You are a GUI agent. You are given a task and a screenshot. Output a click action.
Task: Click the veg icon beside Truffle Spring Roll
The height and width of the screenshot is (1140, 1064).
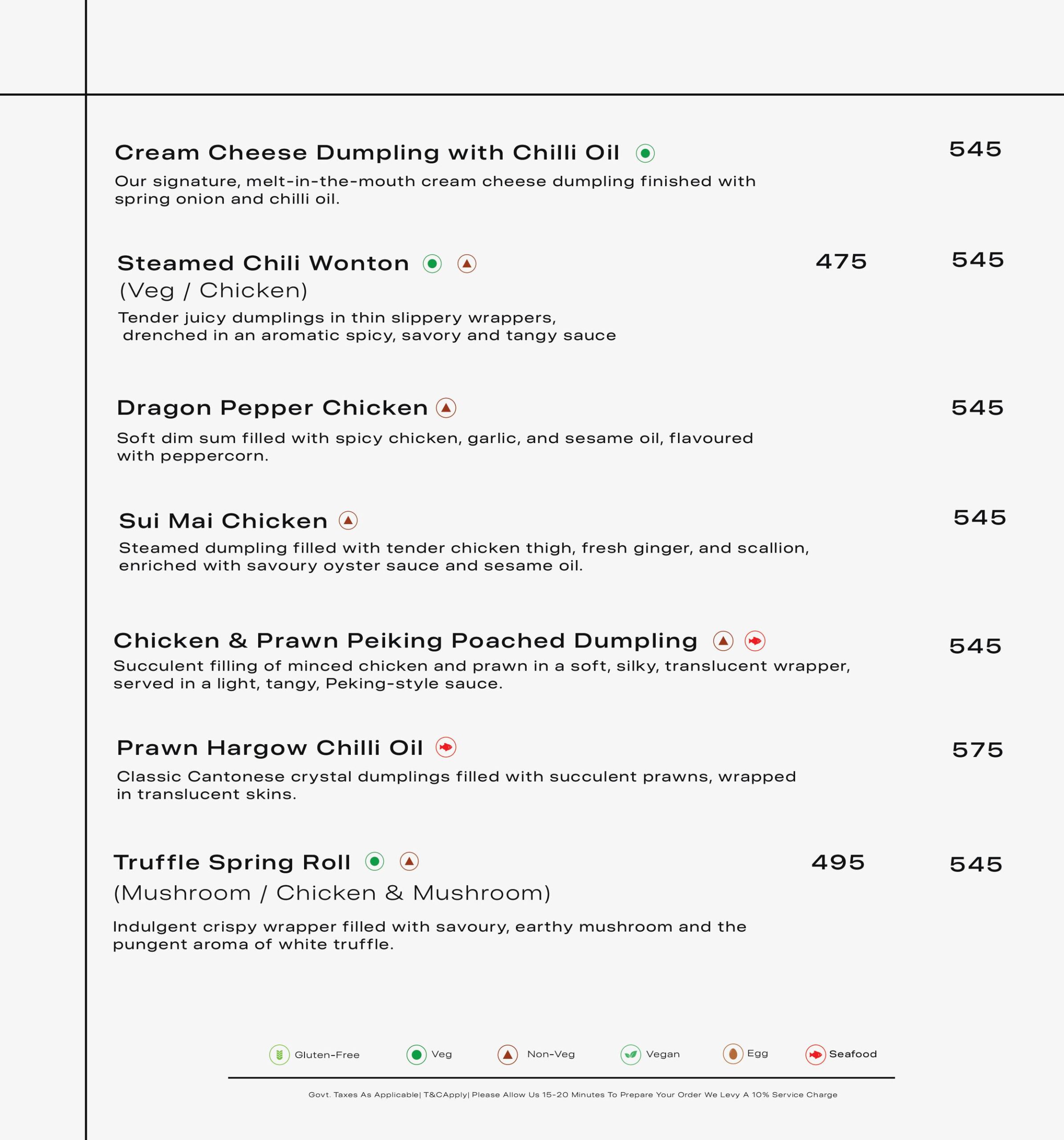tap(374, 861)
